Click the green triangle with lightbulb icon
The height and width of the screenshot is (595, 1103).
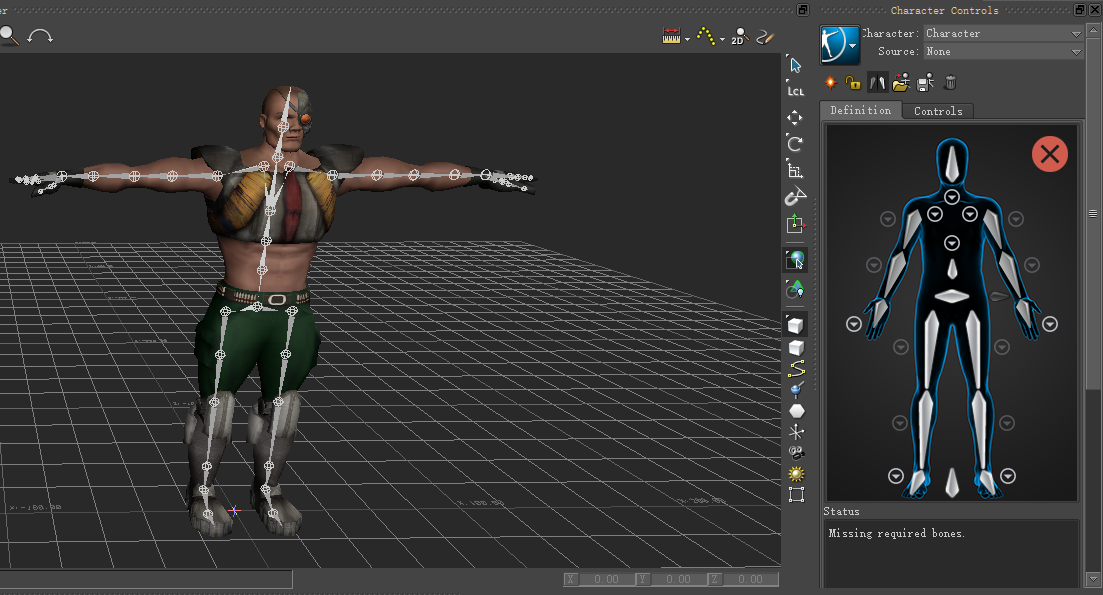796,288
